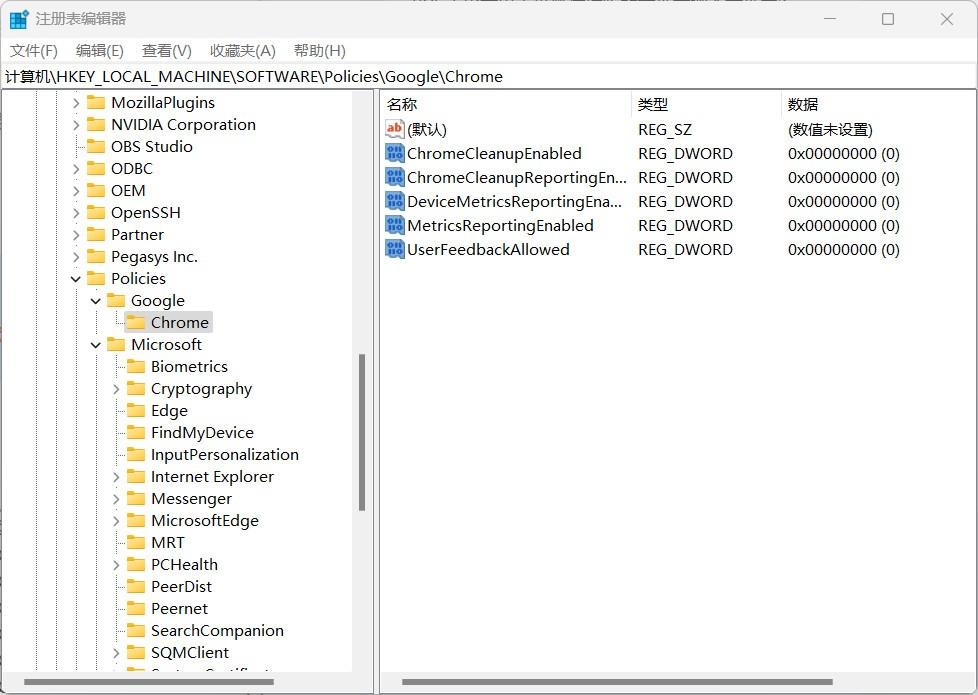Click the Policies folder icon

(x=96, y=278)
